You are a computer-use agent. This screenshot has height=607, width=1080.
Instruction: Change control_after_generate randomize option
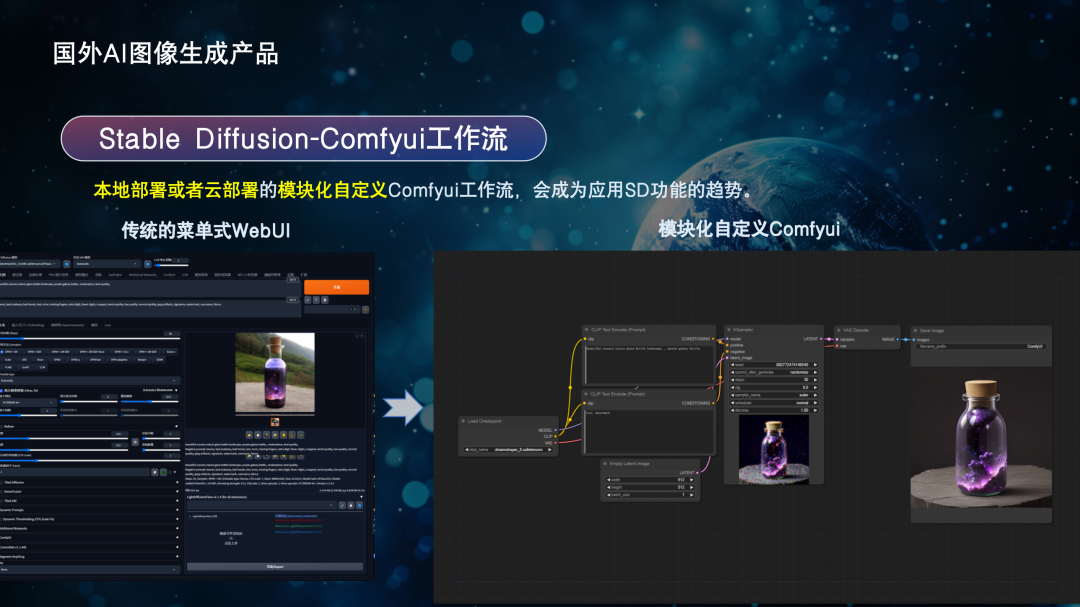[x=774, y=372]
